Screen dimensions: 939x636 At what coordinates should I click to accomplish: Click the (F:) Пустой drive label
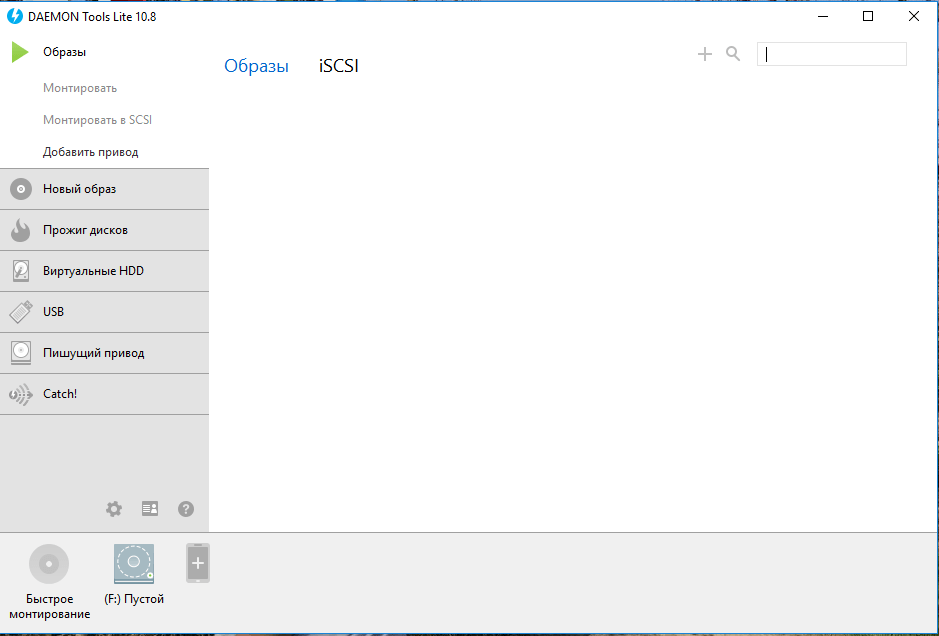(134, 599)
